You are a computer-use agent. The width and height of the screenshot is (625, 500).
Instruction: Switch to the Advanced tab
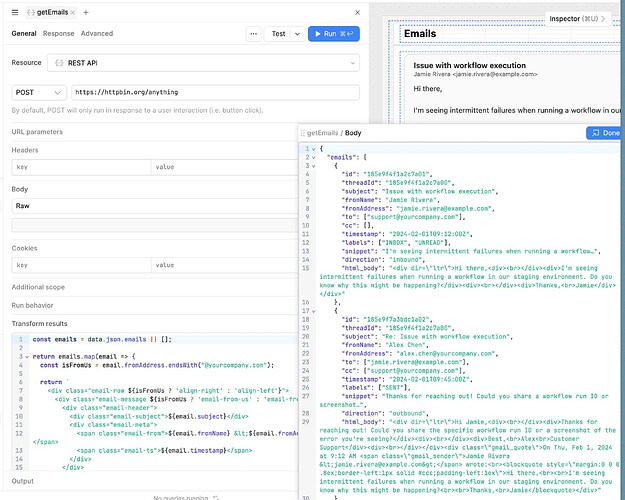pyautogui.click(x=97, y=33)
